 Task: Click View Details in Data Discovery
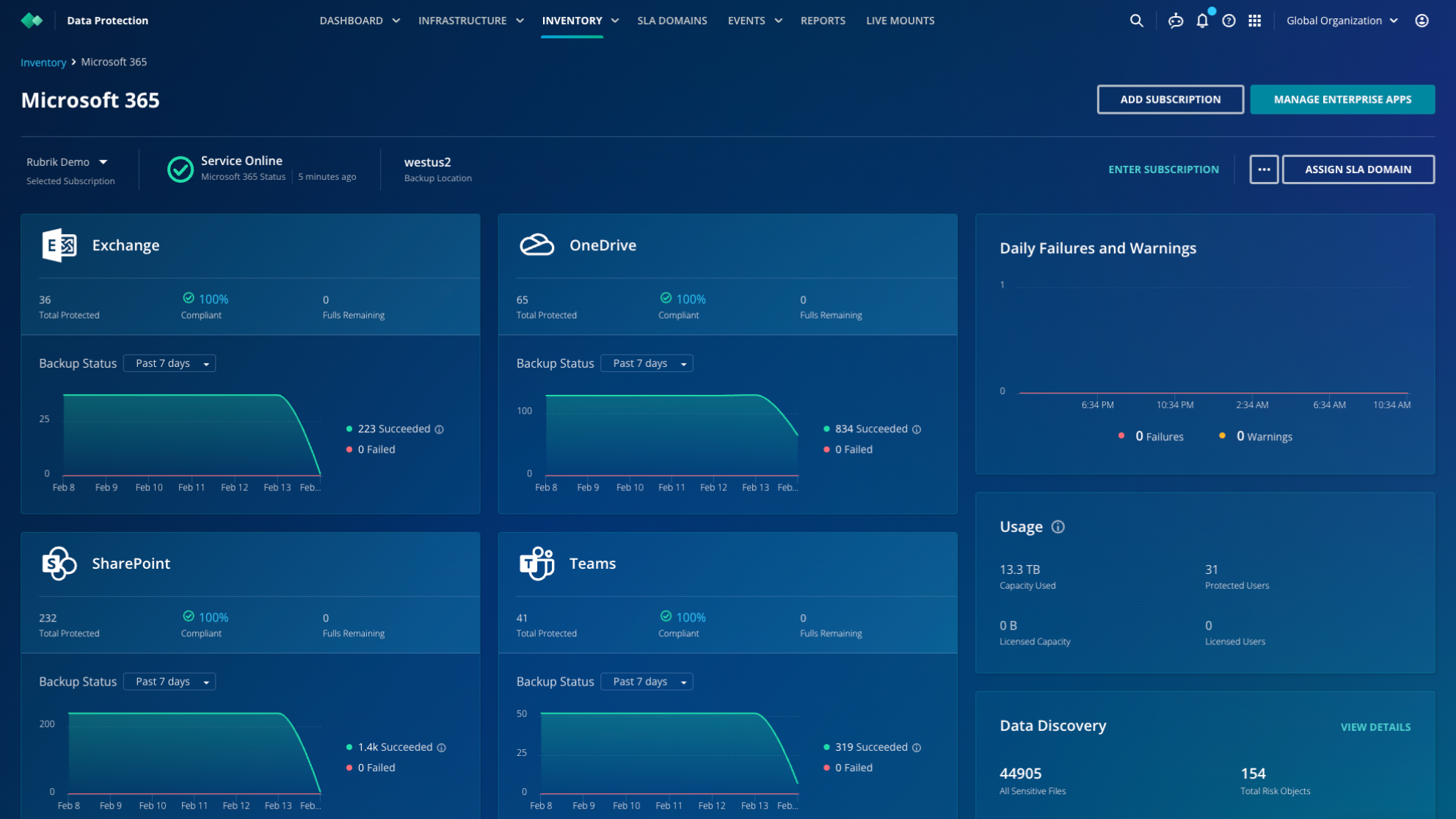click(x=1375, y=727)
